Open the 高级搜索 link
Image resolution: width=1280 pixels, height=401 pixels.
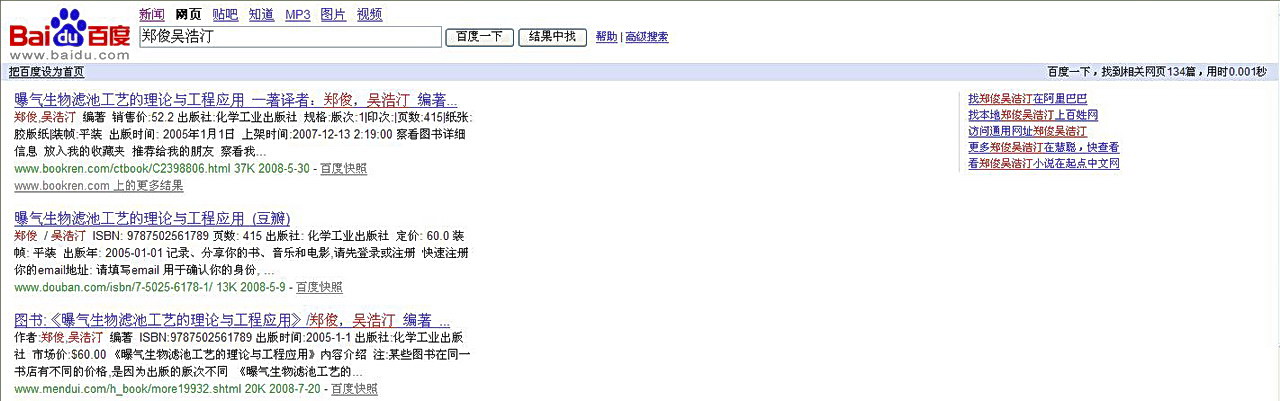point(647,37)
